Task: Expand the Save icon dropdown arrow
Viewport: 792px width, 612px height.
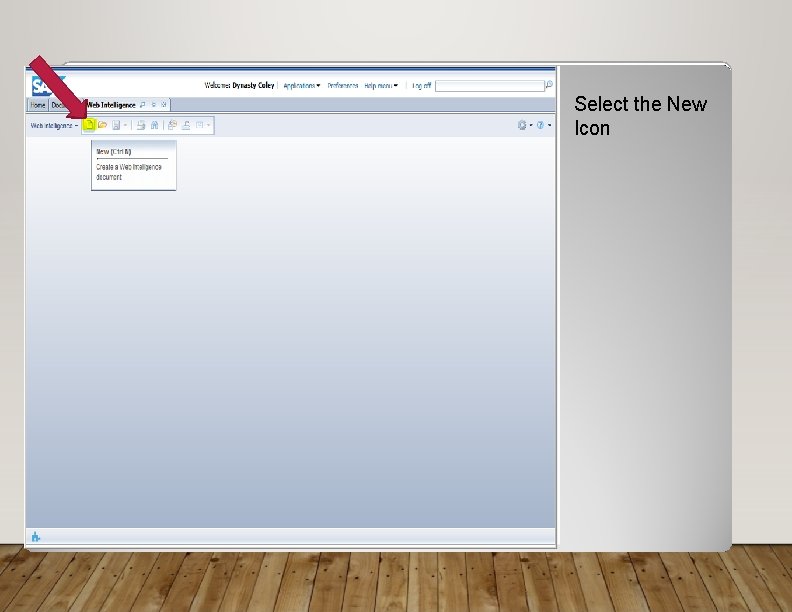Action: pos(125,125)
